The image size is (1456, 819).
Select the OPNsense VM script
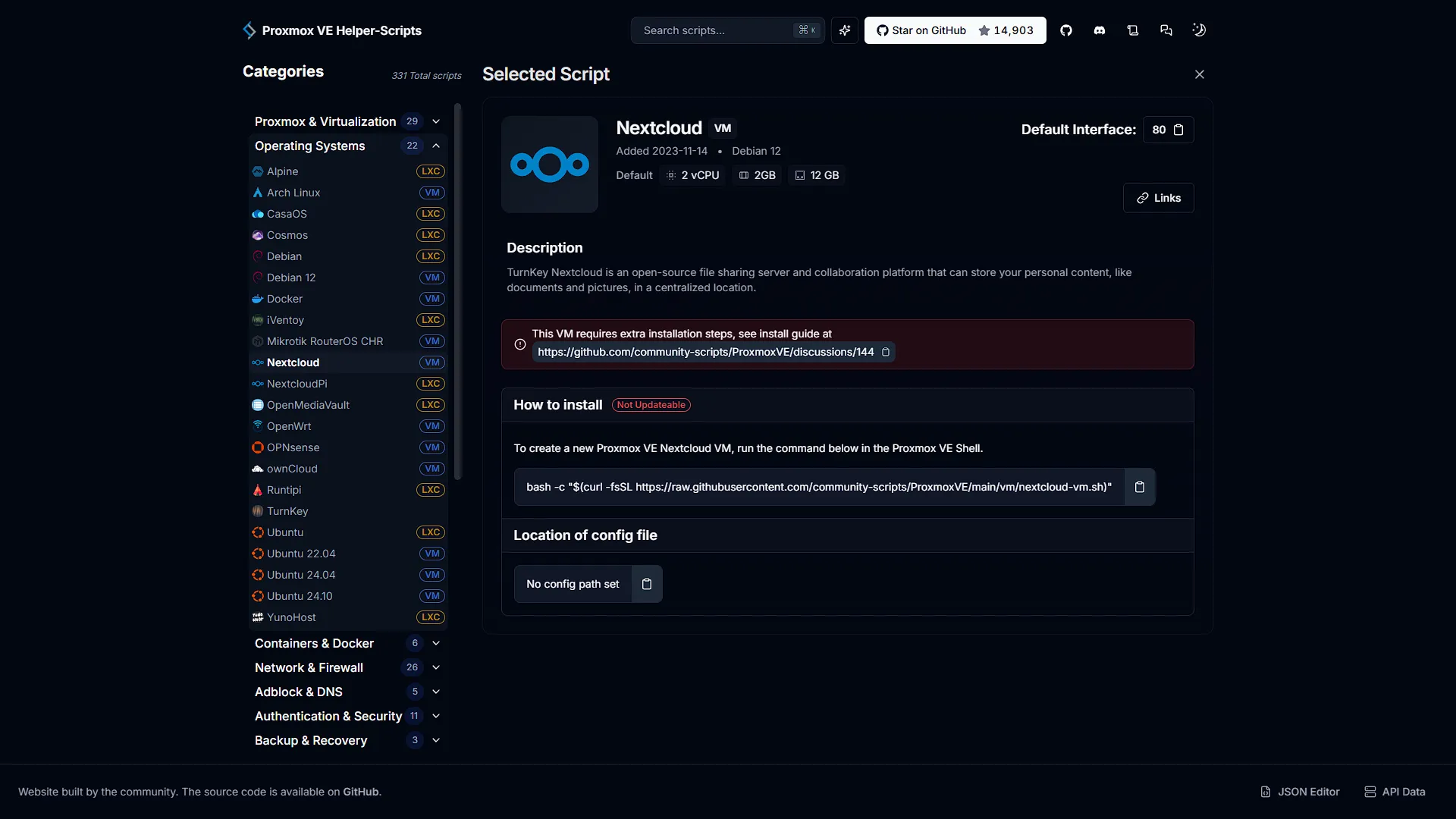(x=348, y=447)
